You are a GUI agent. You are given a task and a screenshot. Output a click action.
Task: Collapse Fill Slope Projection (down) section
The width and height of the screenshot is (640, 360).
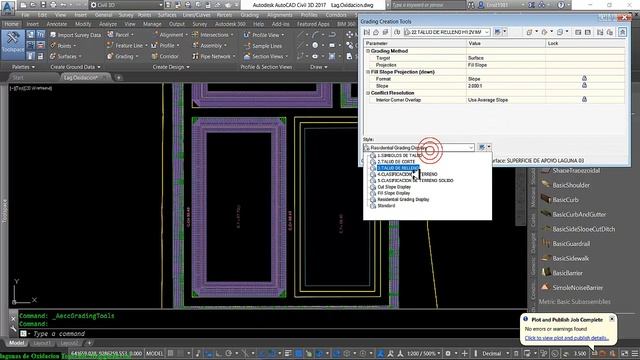tap(368, 72)
